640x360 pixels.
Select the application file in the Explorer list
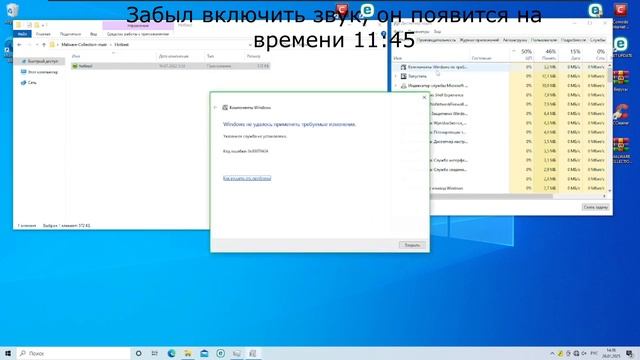click(170, 66)
